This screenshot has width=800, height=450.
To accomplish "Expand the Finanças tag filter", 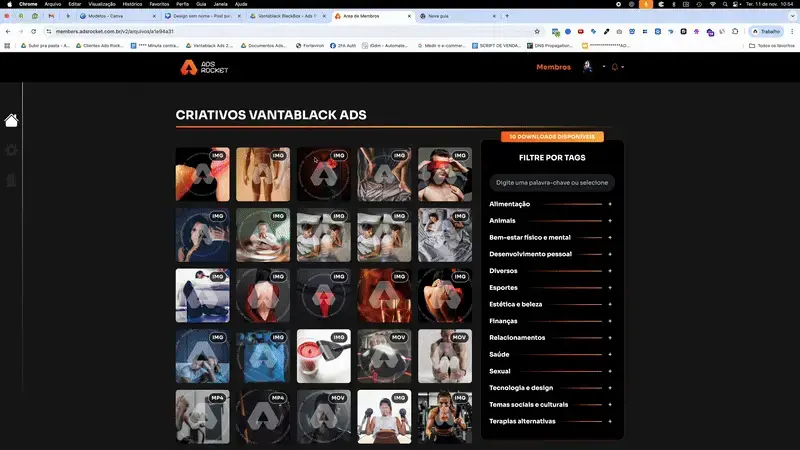I will point(609,321).
